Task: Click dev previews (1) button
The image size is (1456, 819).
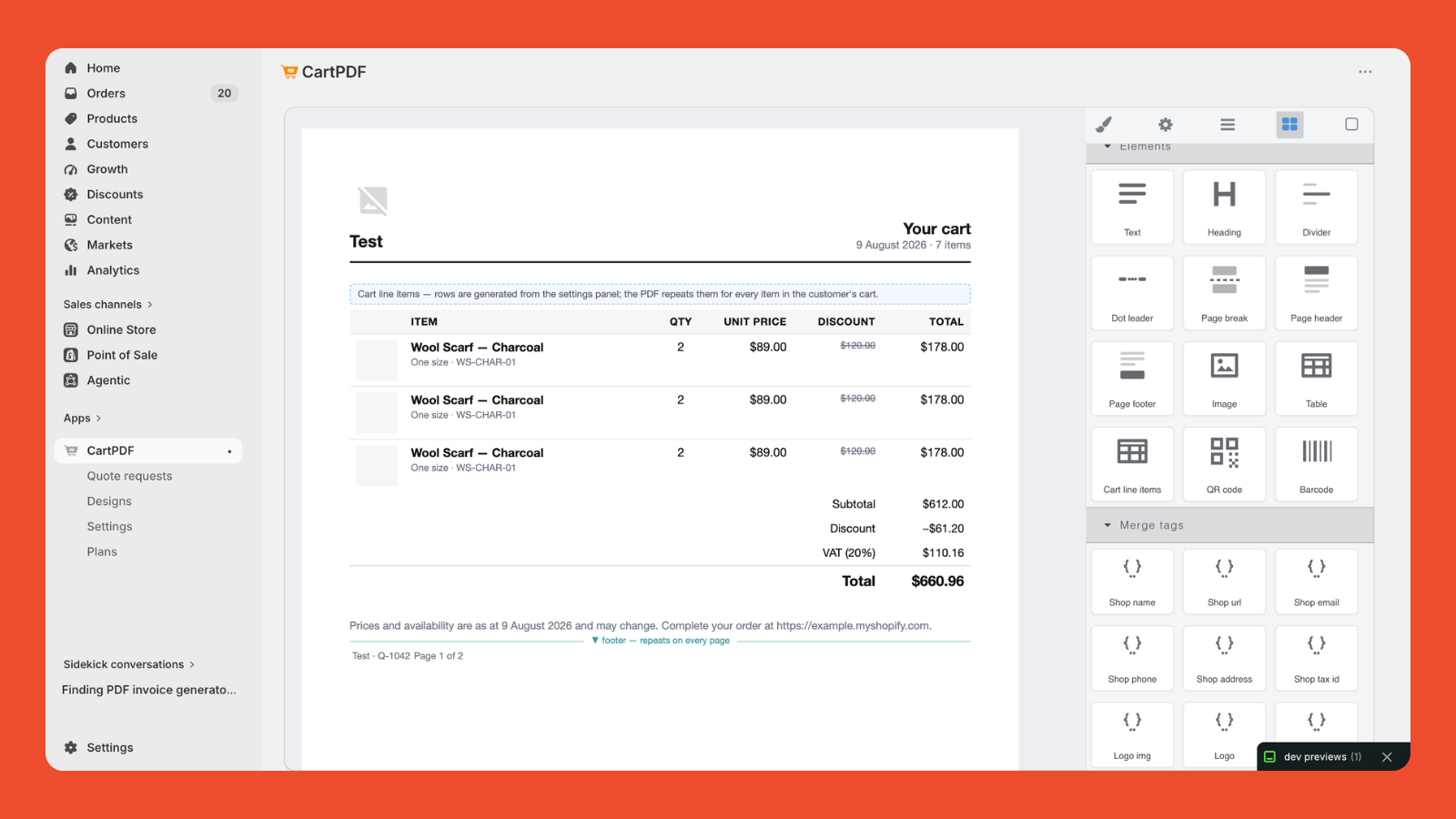Action: (1313, 757)
